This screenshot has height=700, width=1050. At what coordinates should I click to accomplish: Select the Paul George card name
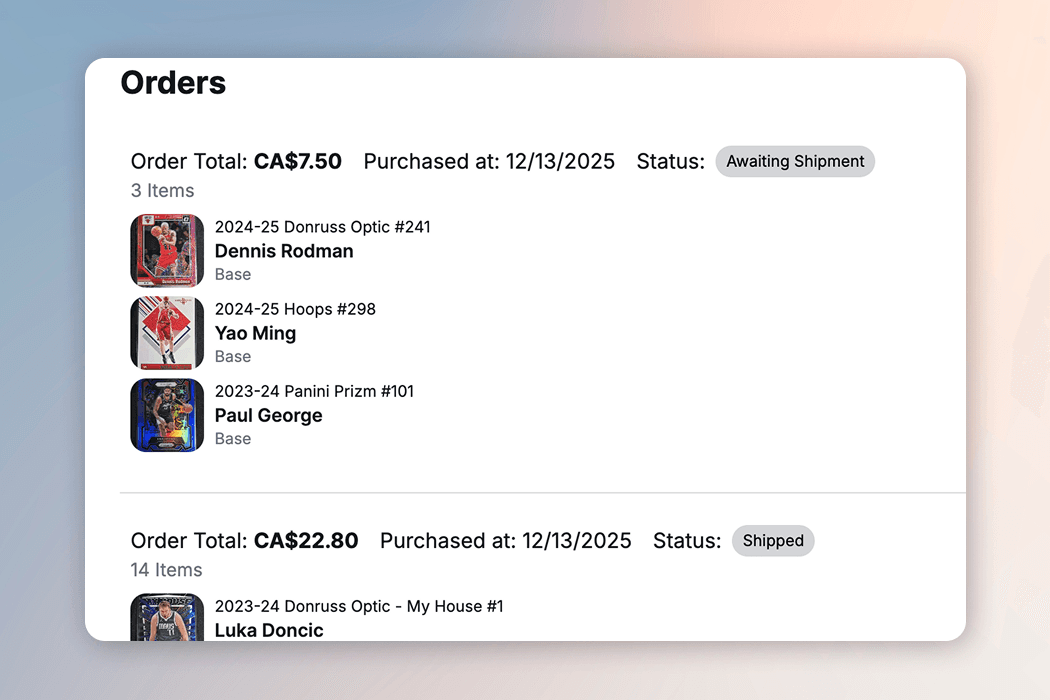tap(269, 416)
